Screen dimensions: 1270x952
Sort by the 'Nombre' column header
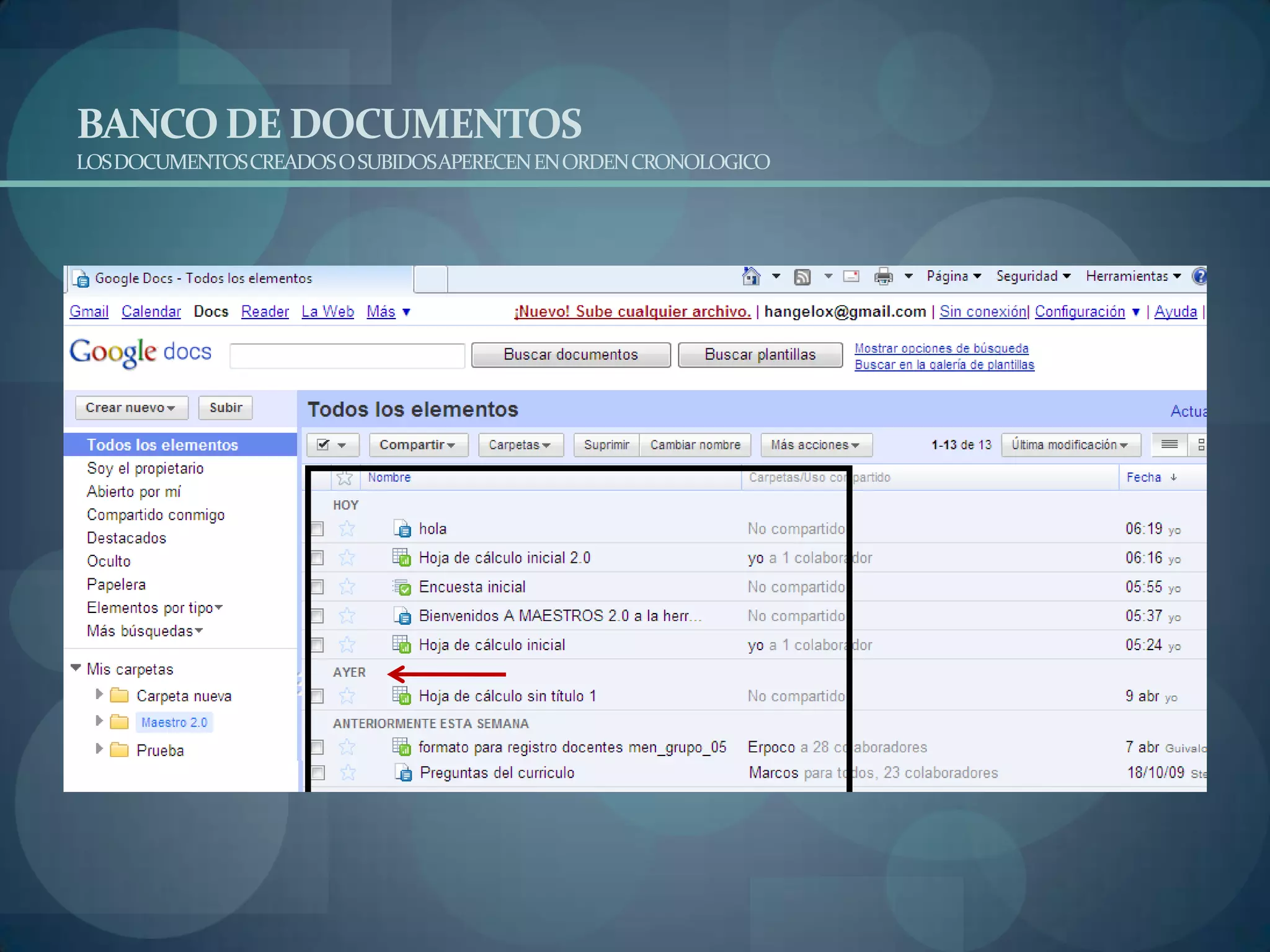click(x=389, y=478)
